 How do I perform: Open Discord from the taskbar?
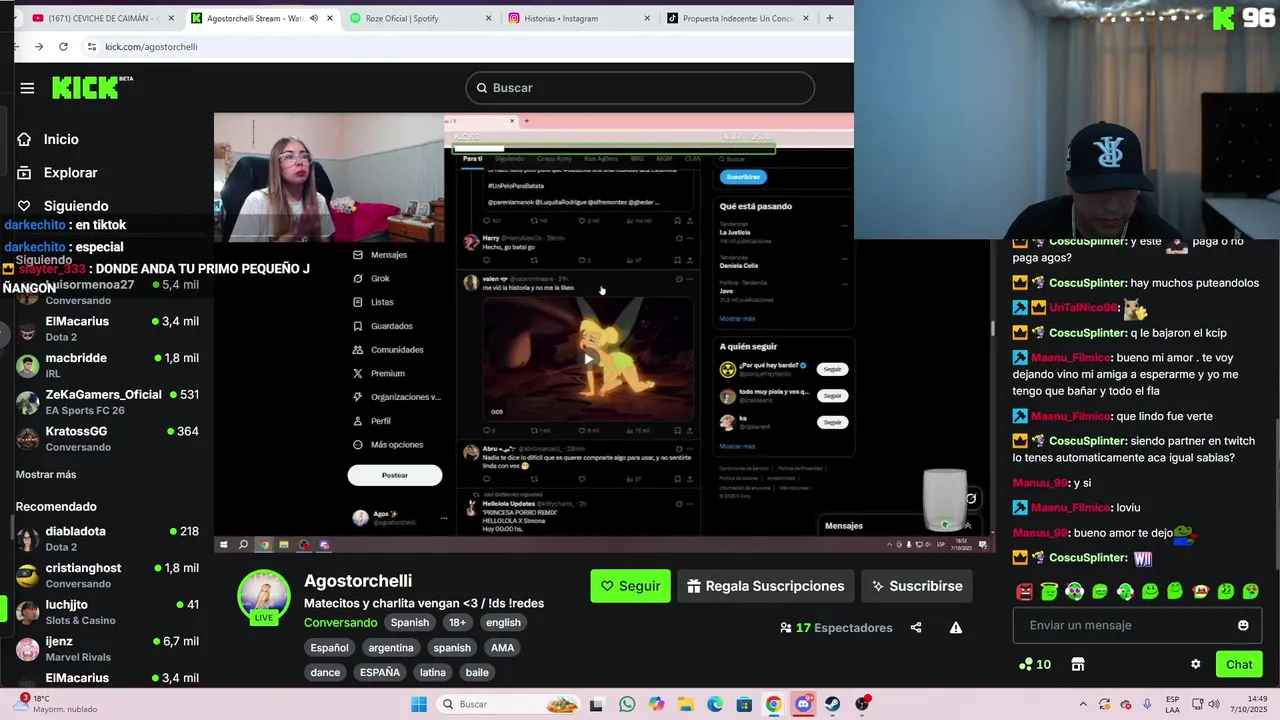click(803, 704)
